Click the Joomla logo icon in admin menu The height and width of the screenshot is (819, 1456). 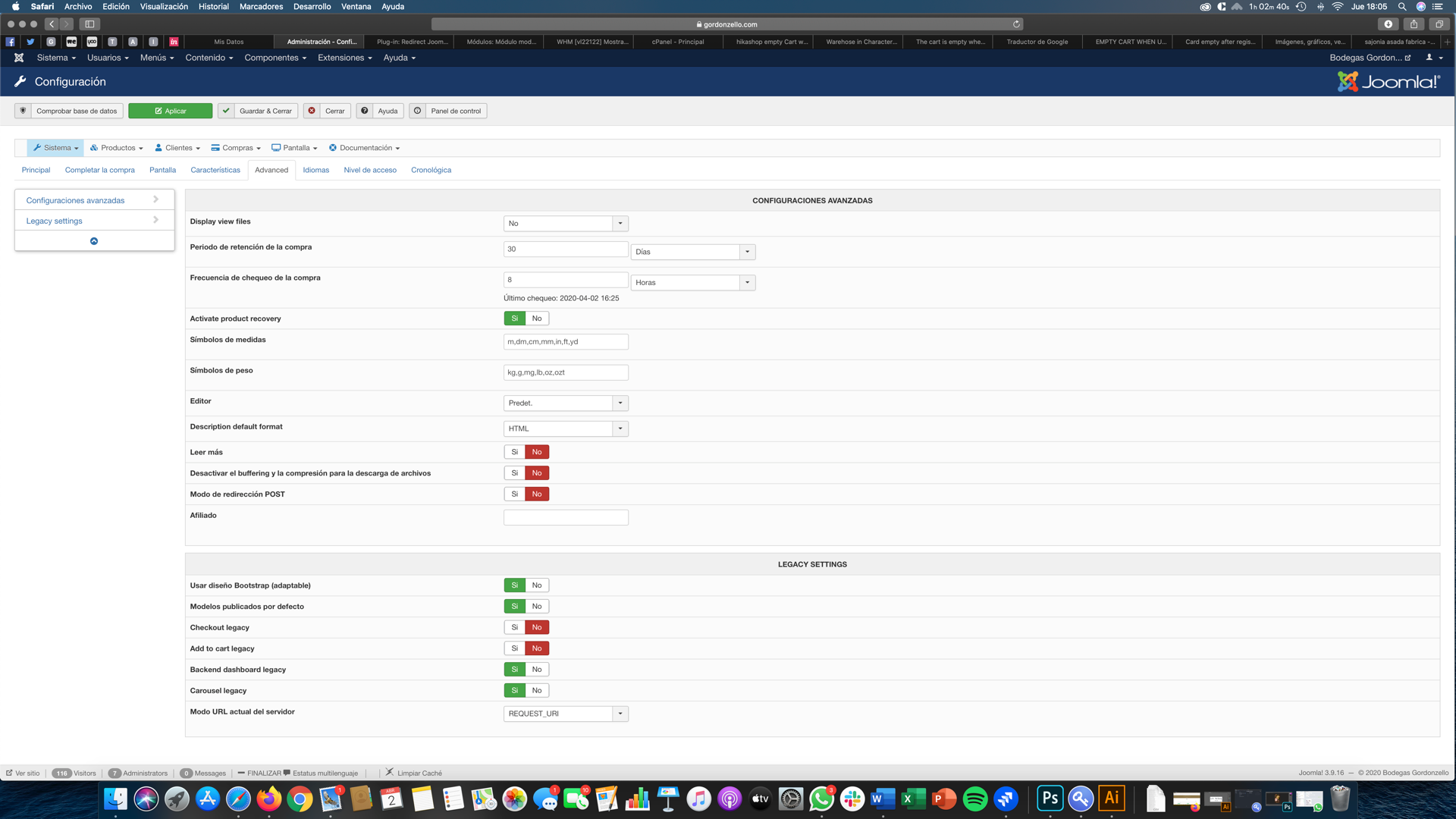[19, 58]
